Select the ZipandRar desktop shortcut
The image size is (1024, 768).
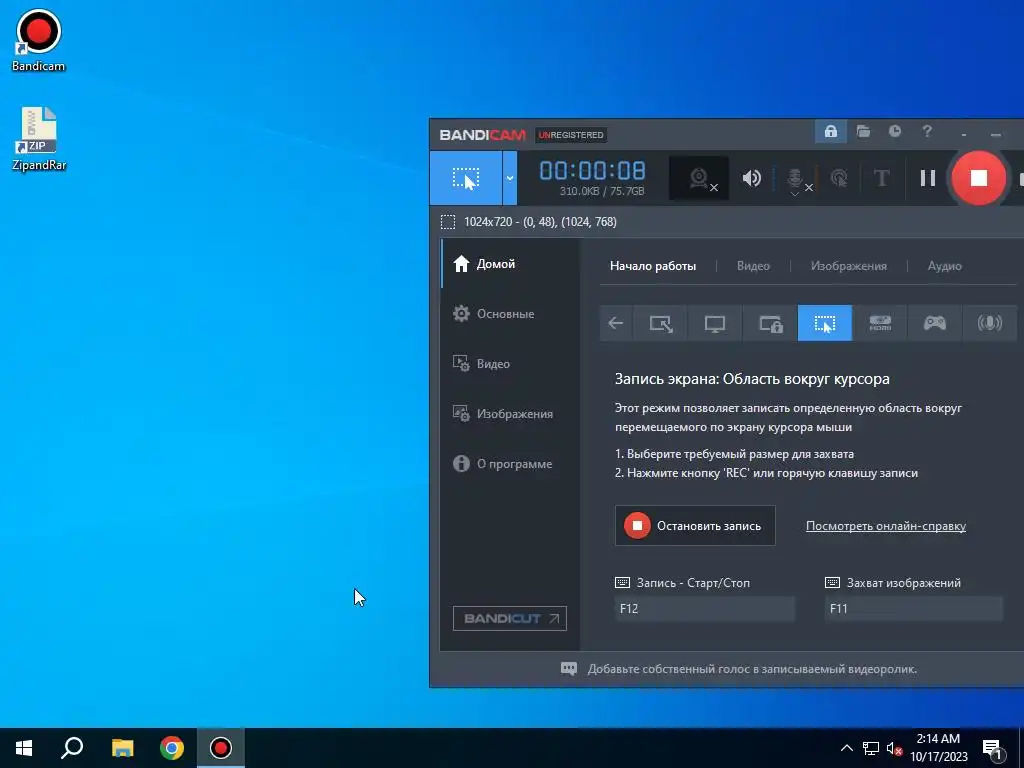pos(39,138)
